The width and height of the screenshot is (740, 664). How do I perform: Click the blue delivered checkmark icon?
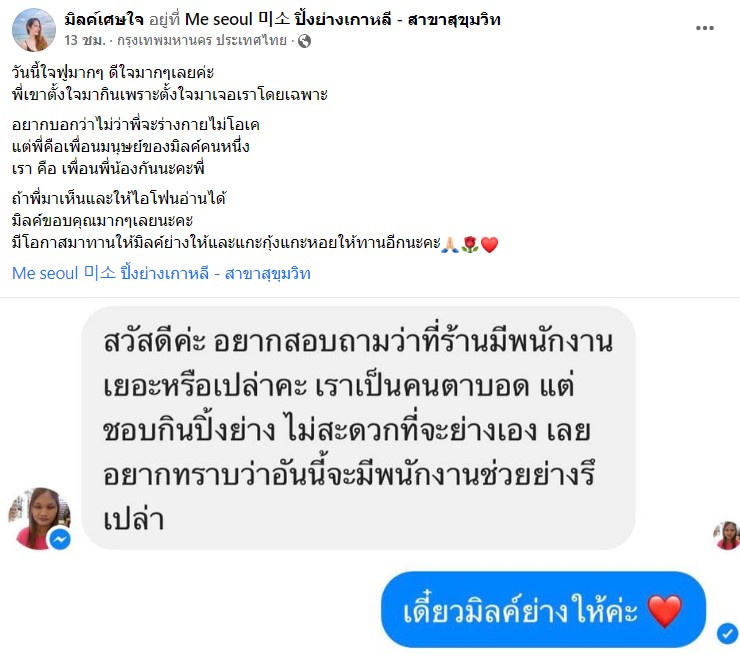point(727,633)
